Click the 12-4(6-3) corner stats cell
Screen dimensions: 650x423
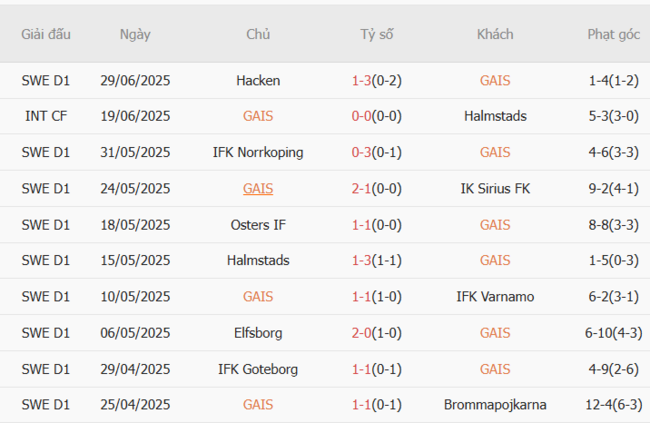pyautogui.click(x=613, y=404)
